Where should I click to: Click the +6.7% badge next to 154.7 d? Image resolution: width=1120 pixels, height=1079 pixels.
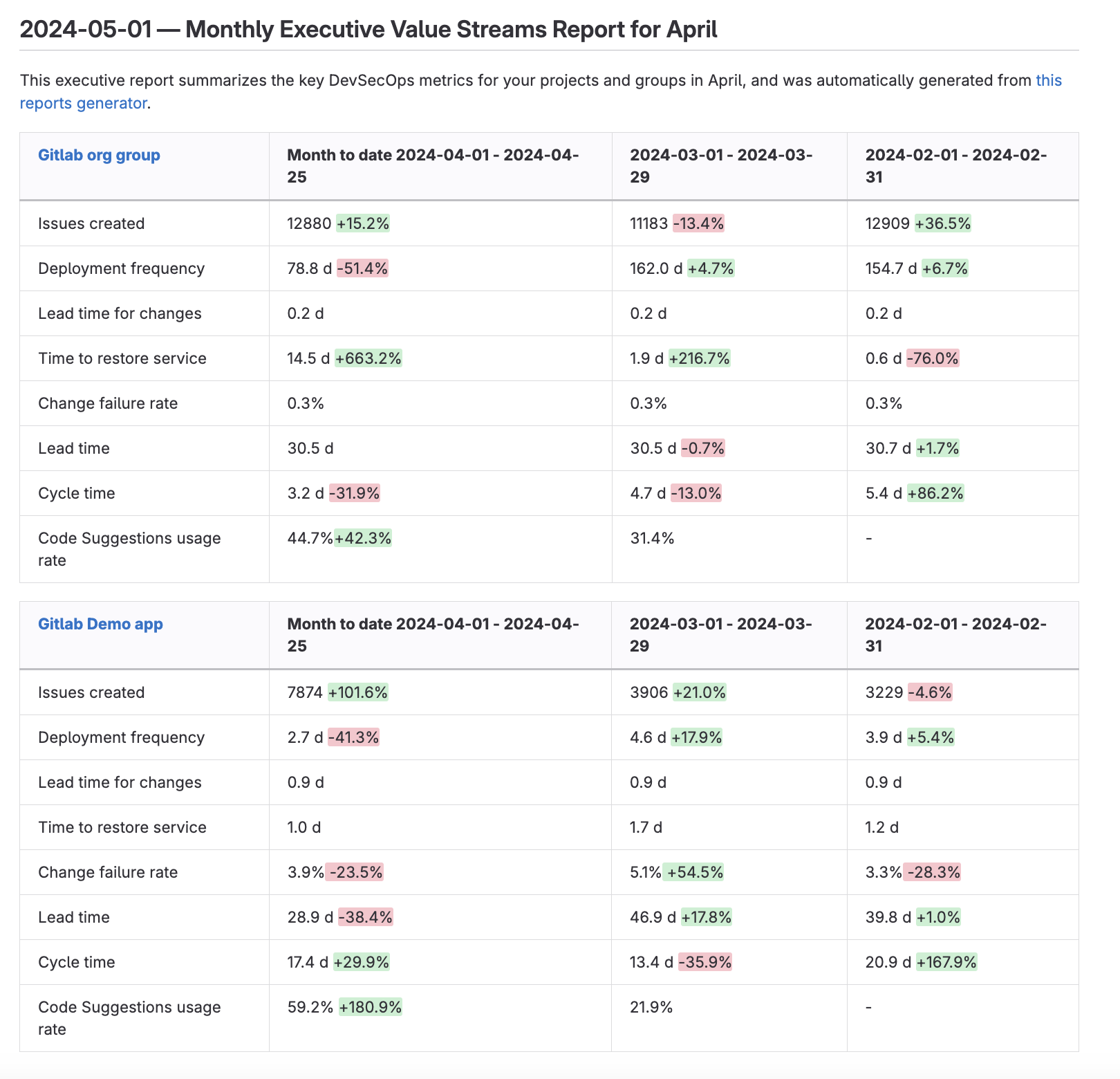[x=945, y=268]
